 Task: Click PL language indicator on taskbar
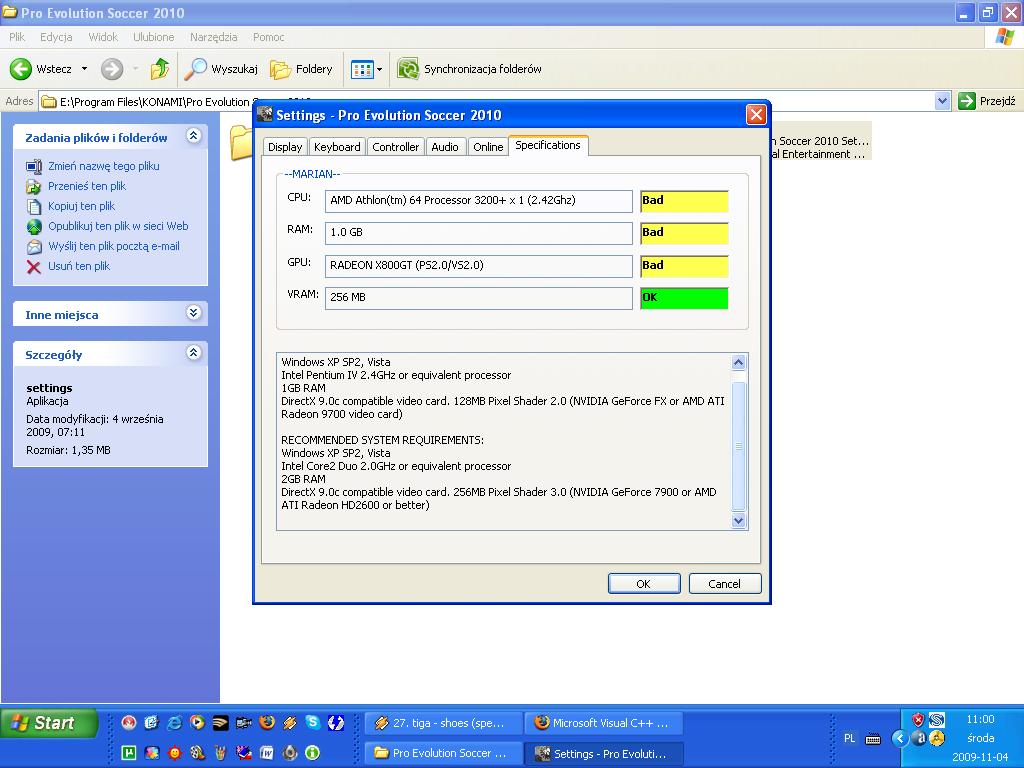click(850, 738)
